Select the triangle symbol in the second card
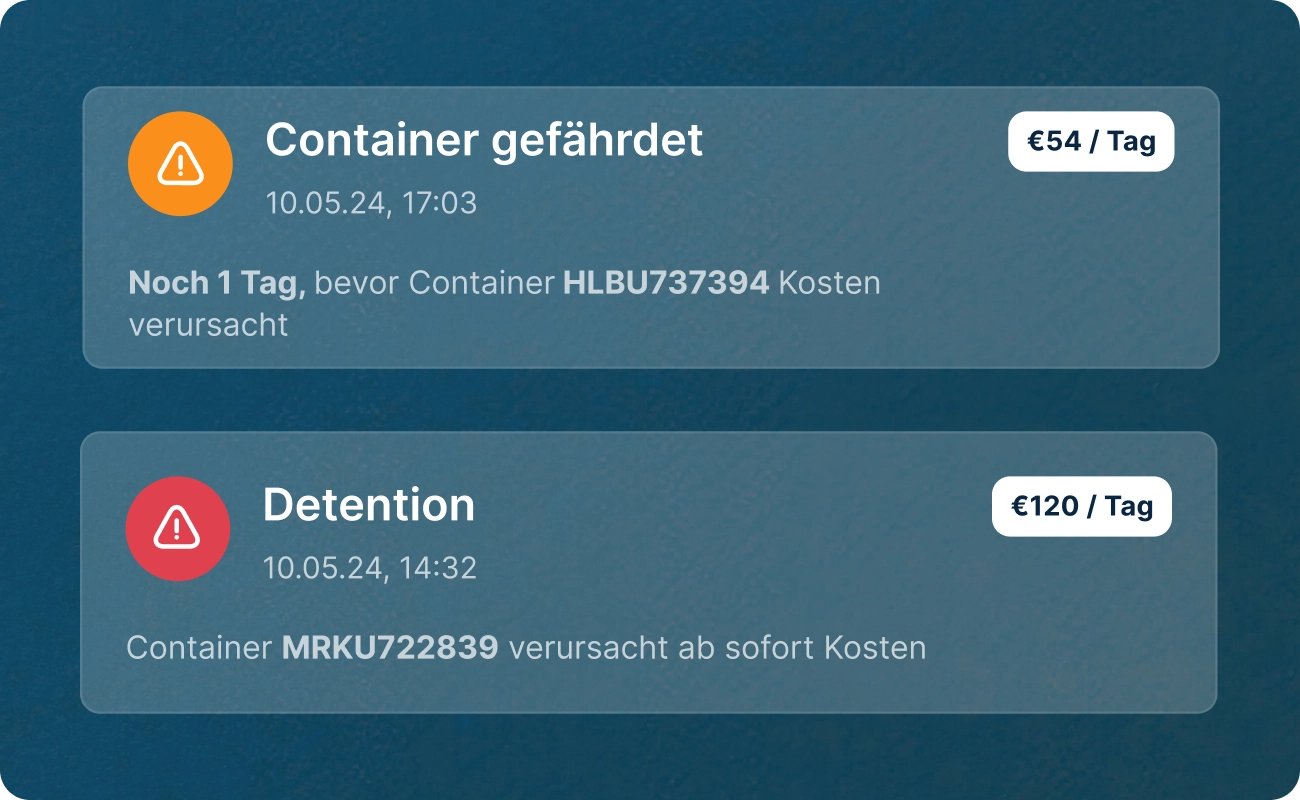The height and width of the screenshot is (800, 1300). tap(178, 529)
